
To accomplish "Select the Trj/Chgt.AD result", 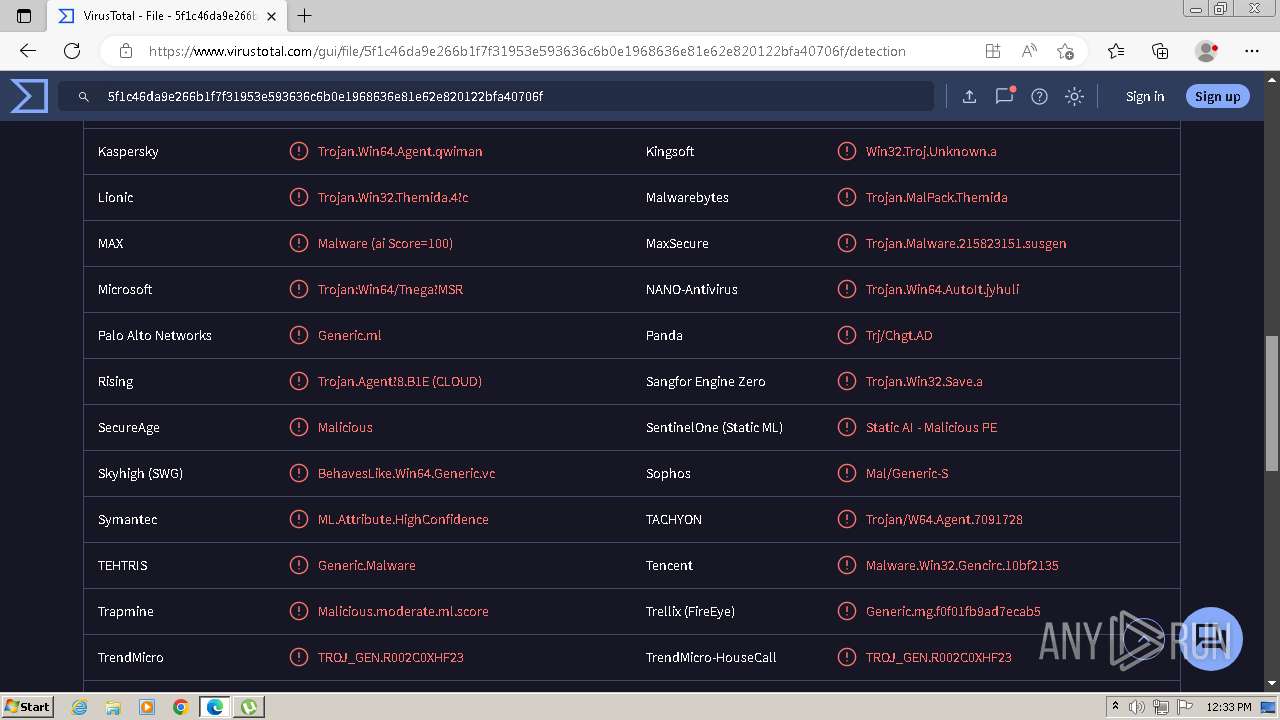I will pyautogui.click(x=899, y=335).
